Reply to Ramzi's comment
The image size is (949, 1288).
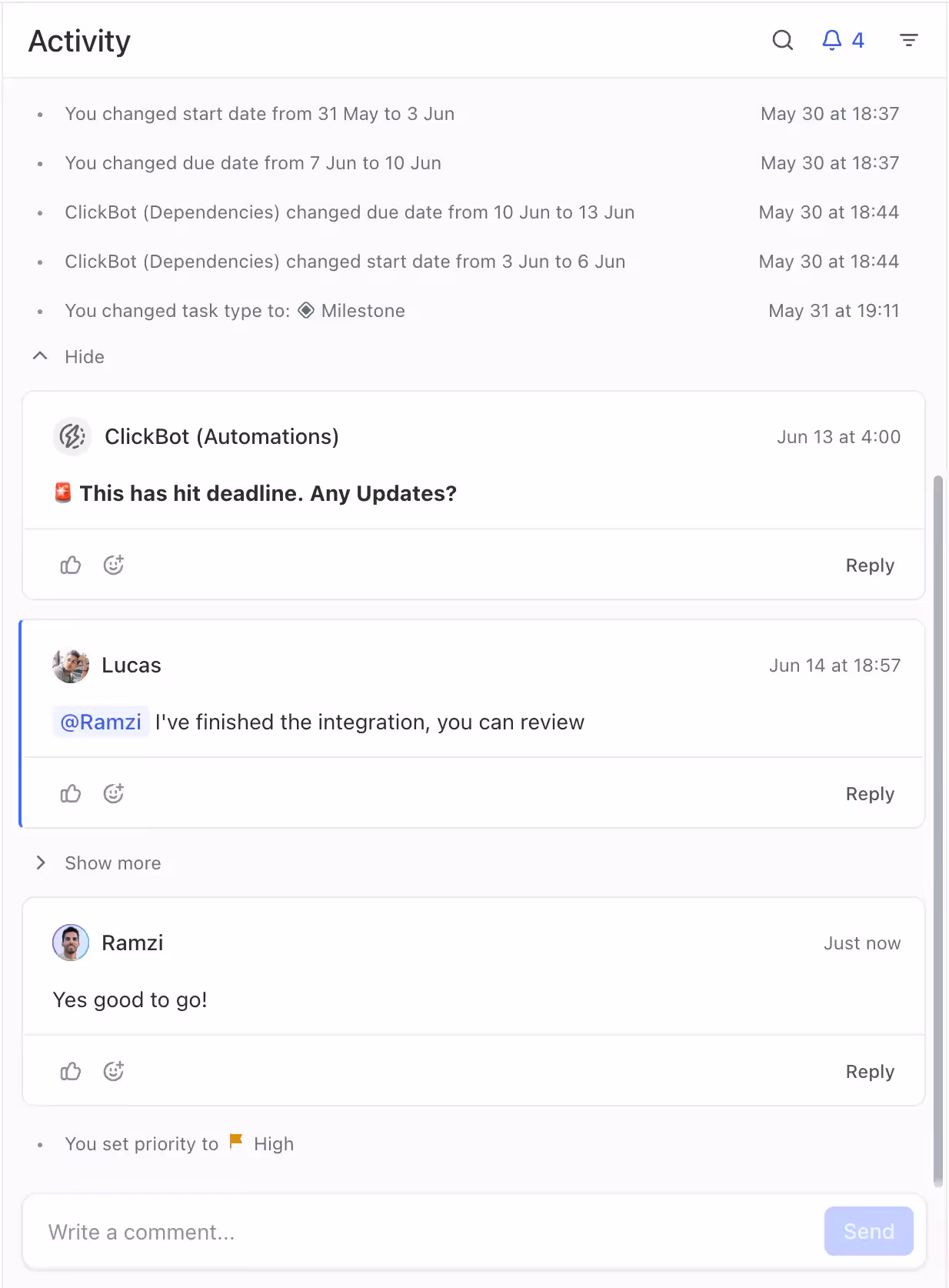[870, 1072]
